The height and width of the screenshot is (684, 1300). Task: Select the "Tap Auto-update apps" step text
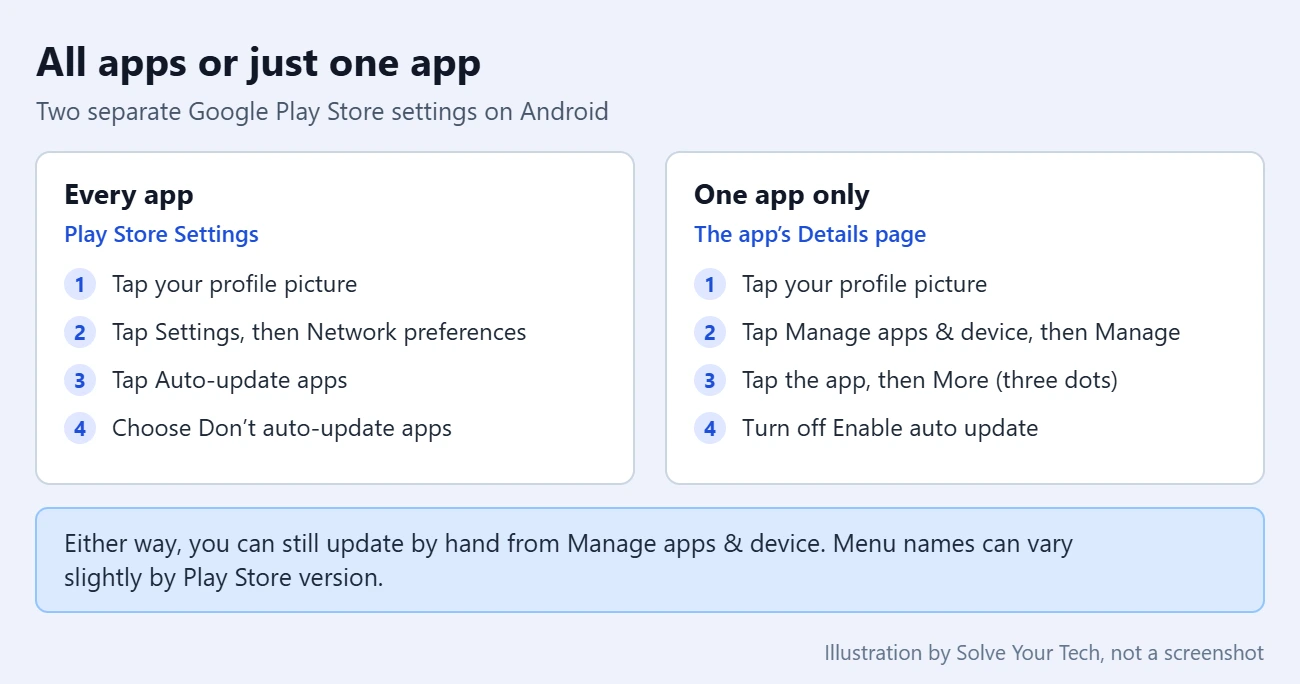click(x=229, y=380)
